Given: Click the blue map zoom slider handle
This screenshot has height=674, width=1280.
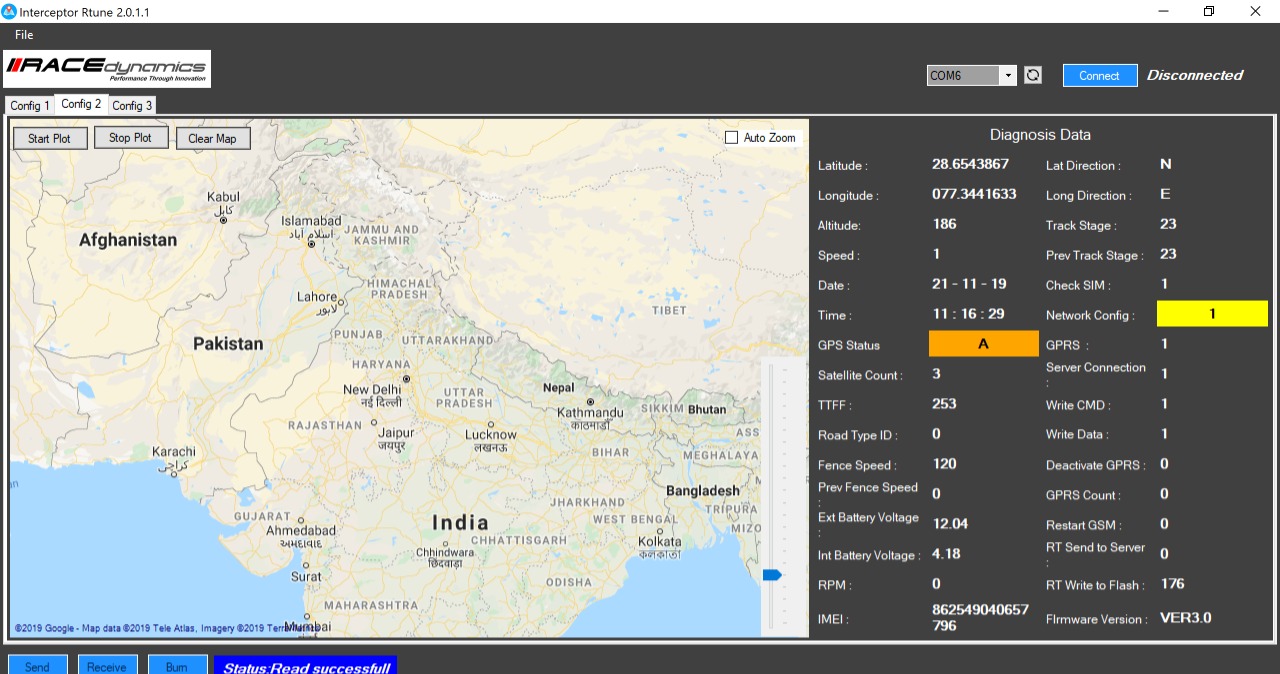Looking at the screenshot, I should click(772, 575).
